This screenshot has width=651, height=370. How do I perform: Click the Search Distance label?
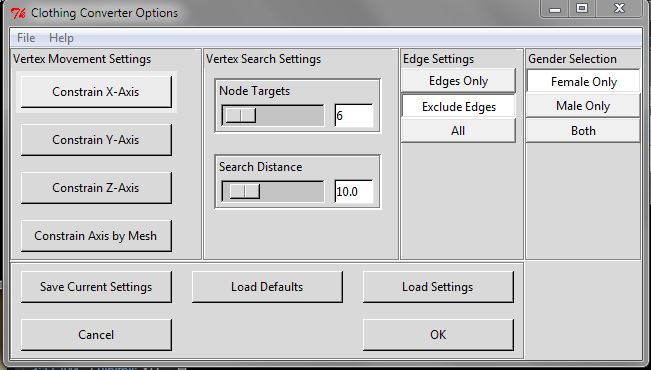click(261, 167)
